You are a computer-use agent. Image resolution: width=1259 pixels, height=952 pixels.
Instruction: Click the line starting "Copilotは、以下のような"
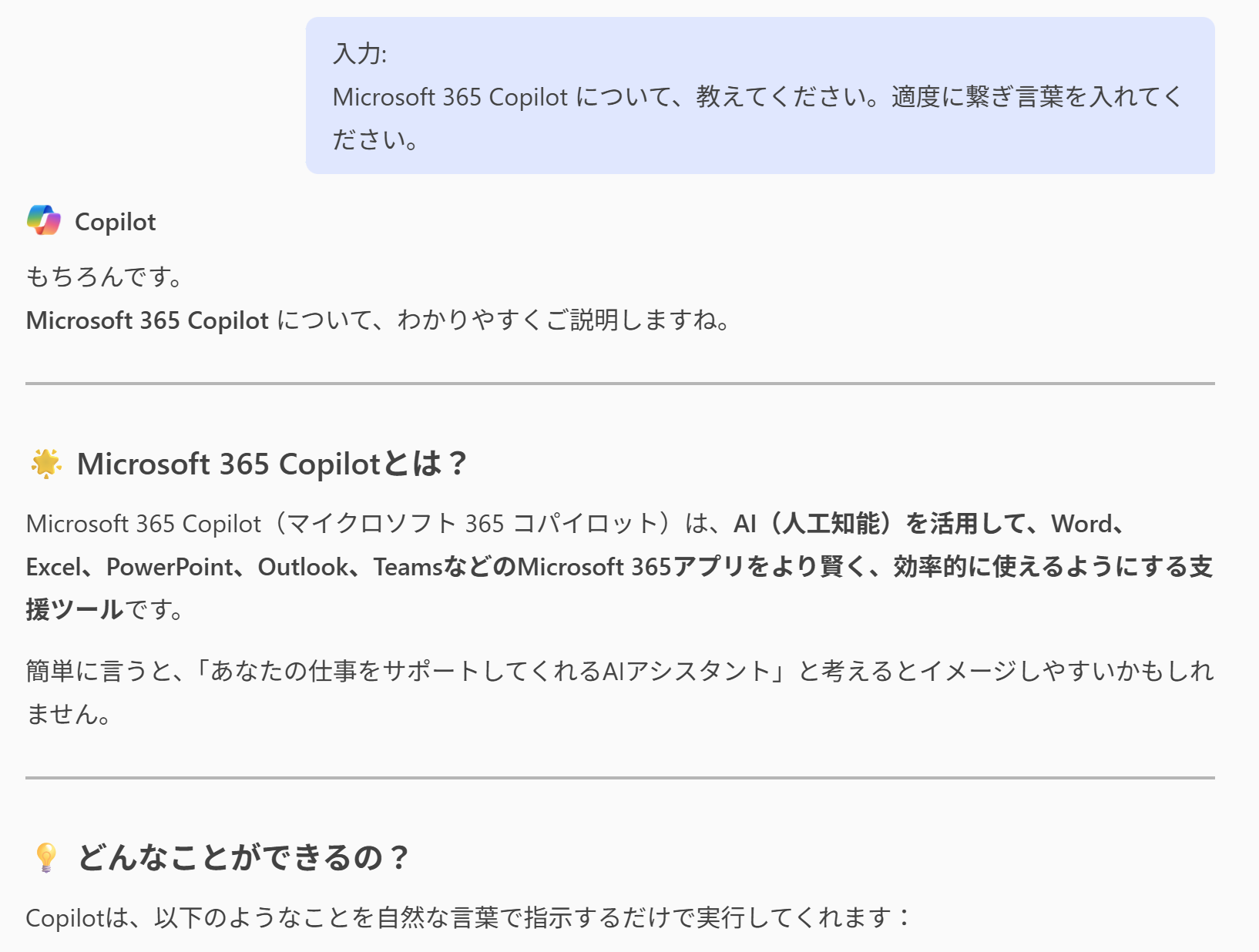point(468,917)
